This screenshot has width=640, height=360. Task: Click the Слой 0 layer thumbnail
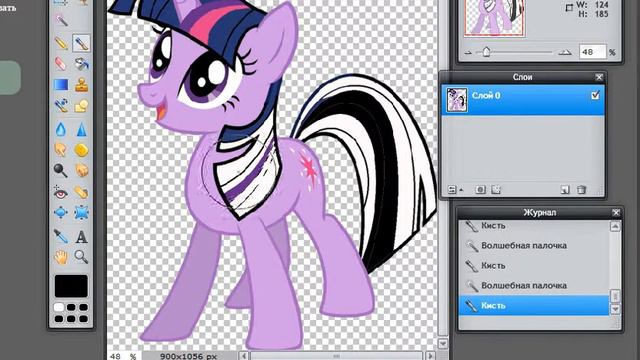[457, 100]
